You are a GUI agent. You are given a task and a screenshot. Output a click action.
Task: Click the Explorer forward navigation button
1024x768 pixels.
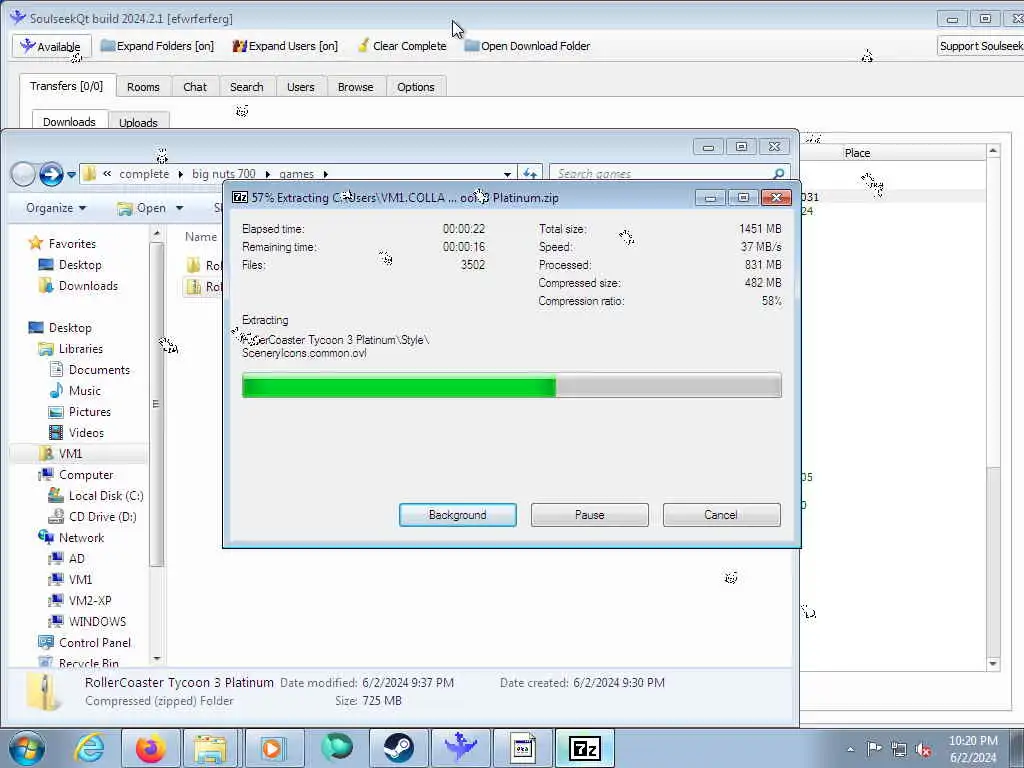click(x=51, y=174)
